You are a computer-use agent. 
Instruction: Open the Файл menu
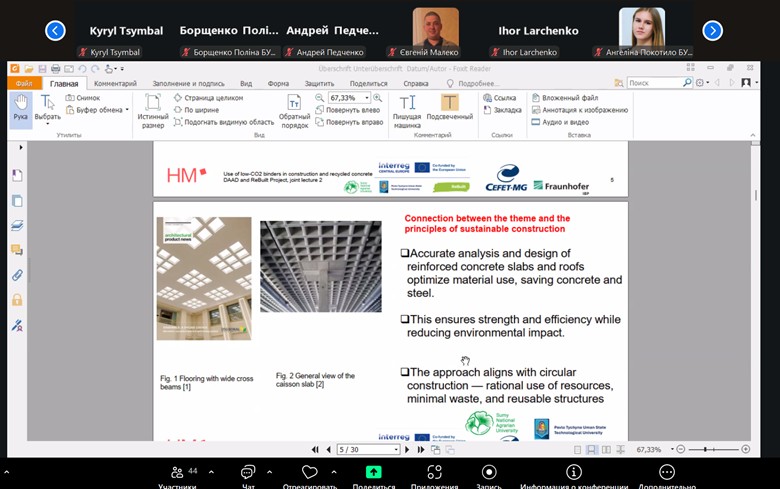point(23,84)
